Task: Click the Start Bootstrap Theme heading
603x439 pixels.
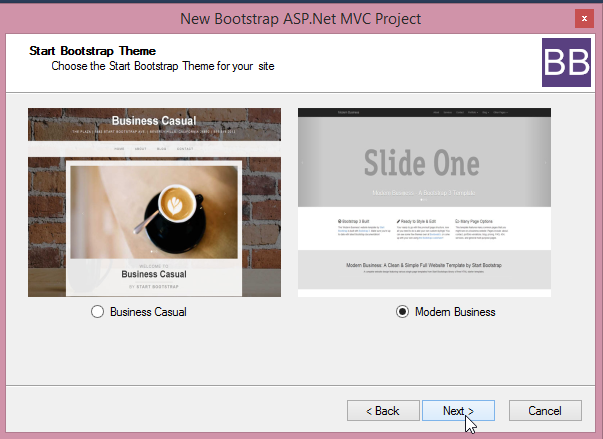Action: [92, 51]
